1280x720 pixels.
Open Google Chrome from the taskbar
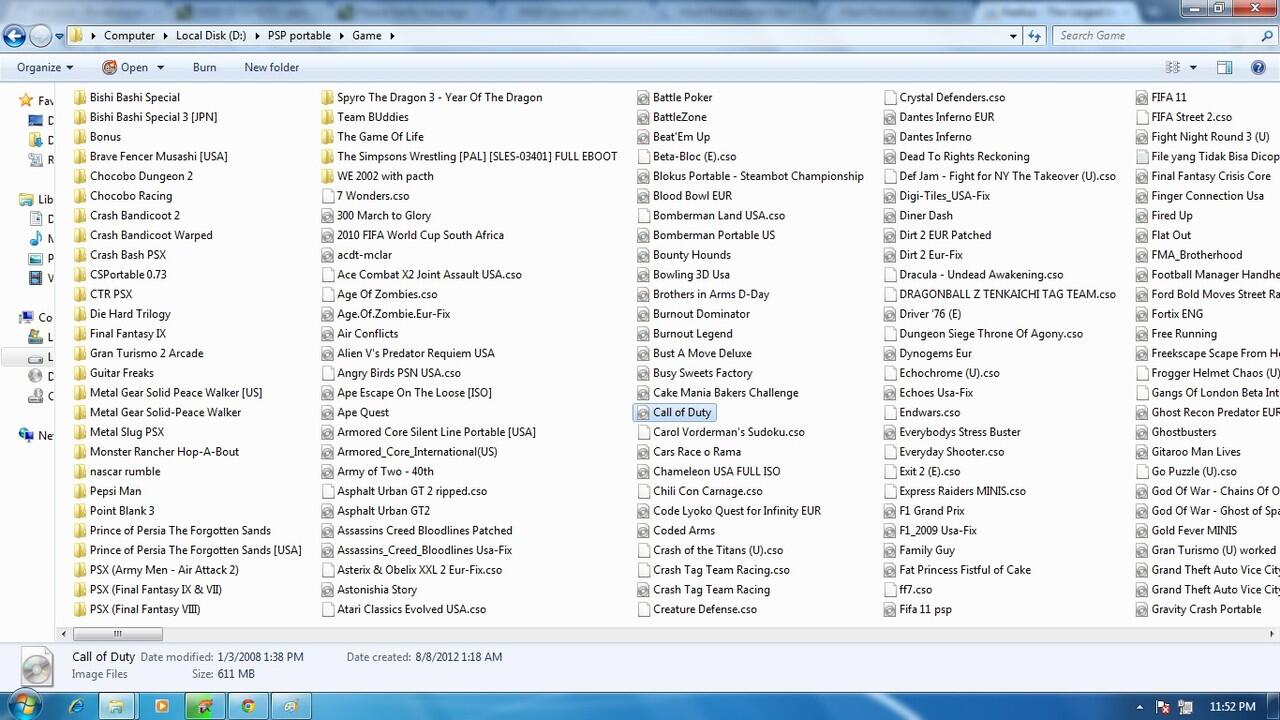[248, 705]
